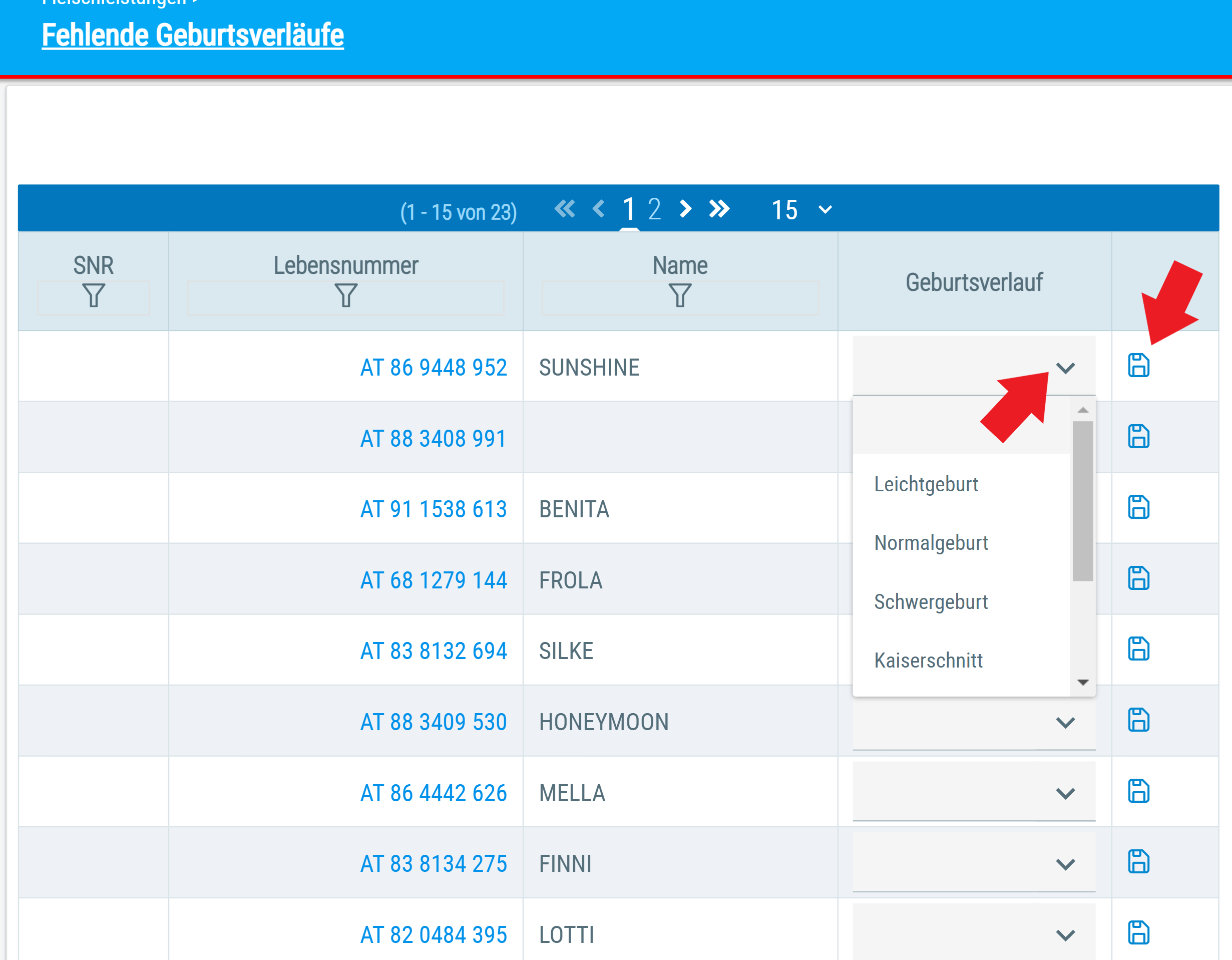This screenshot has width=1232, height=960.
Task: Open the Lebensnummer column filter
Action: click(x=346, y=296)
